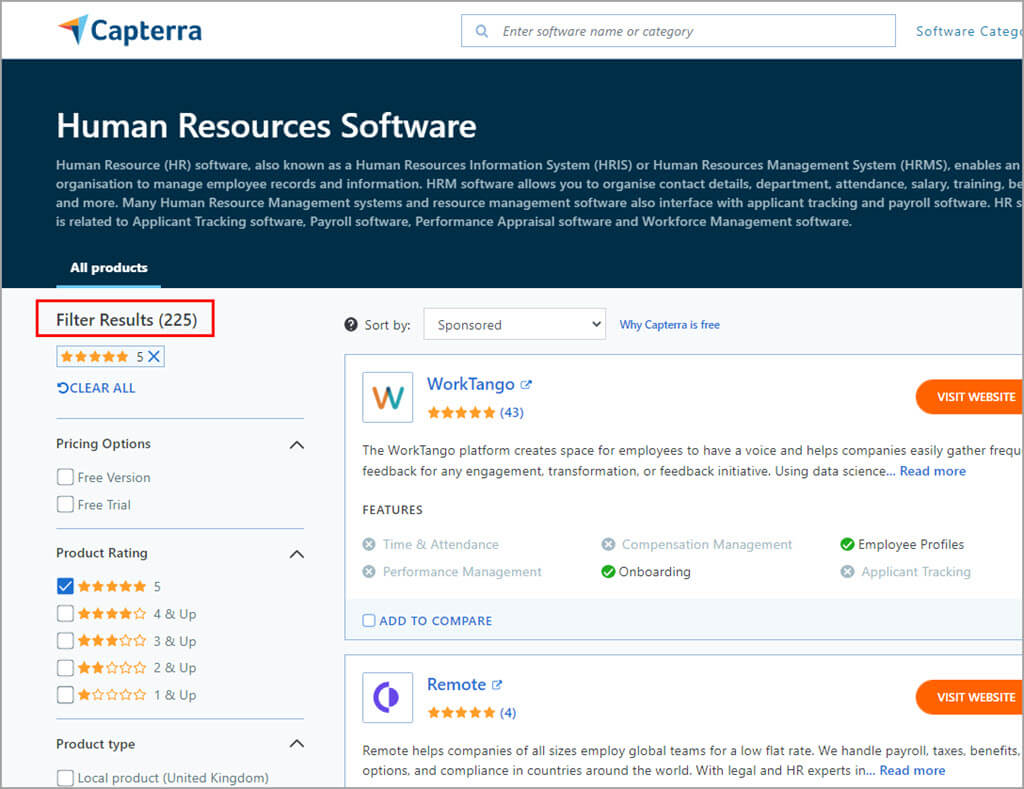
Task: Enable the Free Trial checkbox
Action: pos(65,505)
